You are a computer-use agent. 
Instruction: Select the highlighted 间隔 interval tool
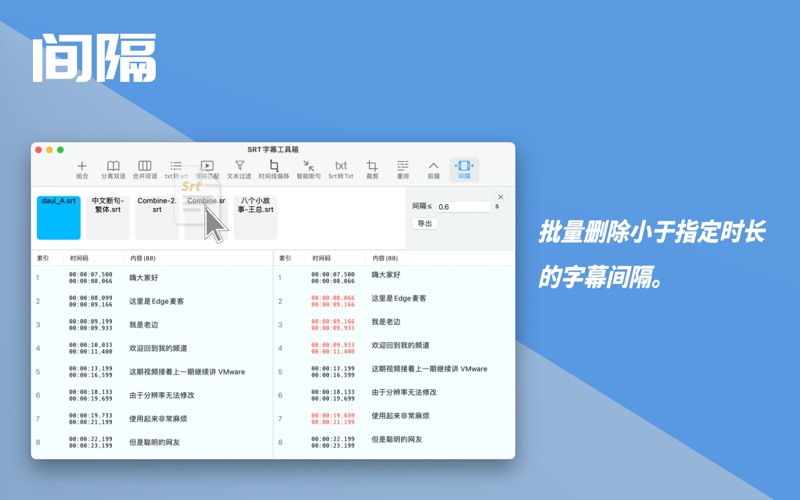point(464,169)
